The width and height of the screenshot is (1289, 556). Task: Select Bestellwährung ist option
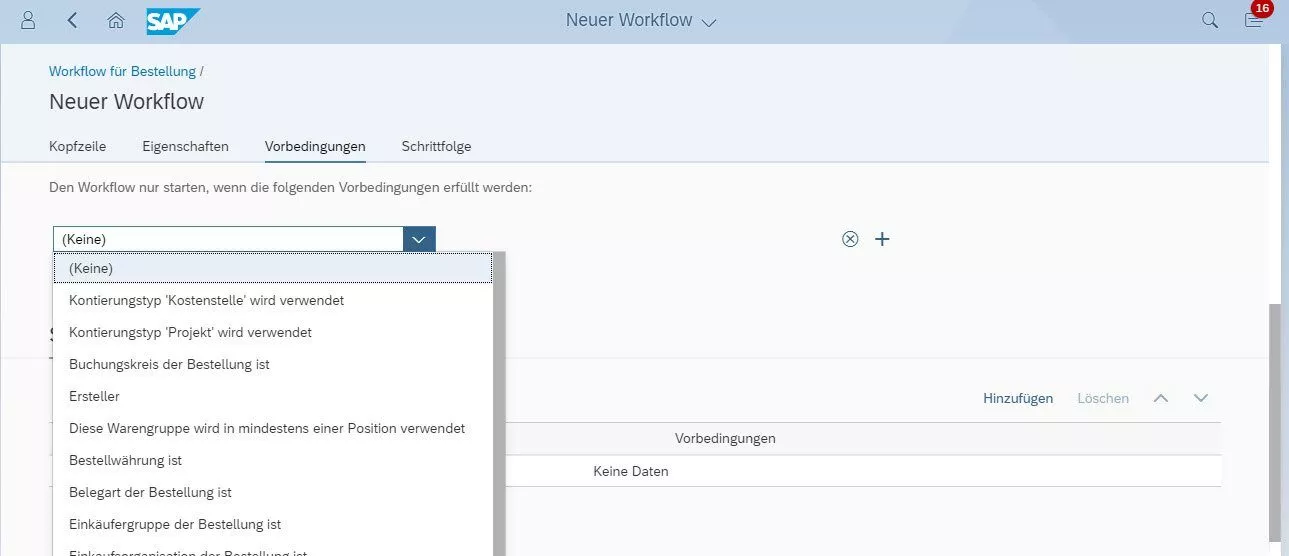[273, 460]
